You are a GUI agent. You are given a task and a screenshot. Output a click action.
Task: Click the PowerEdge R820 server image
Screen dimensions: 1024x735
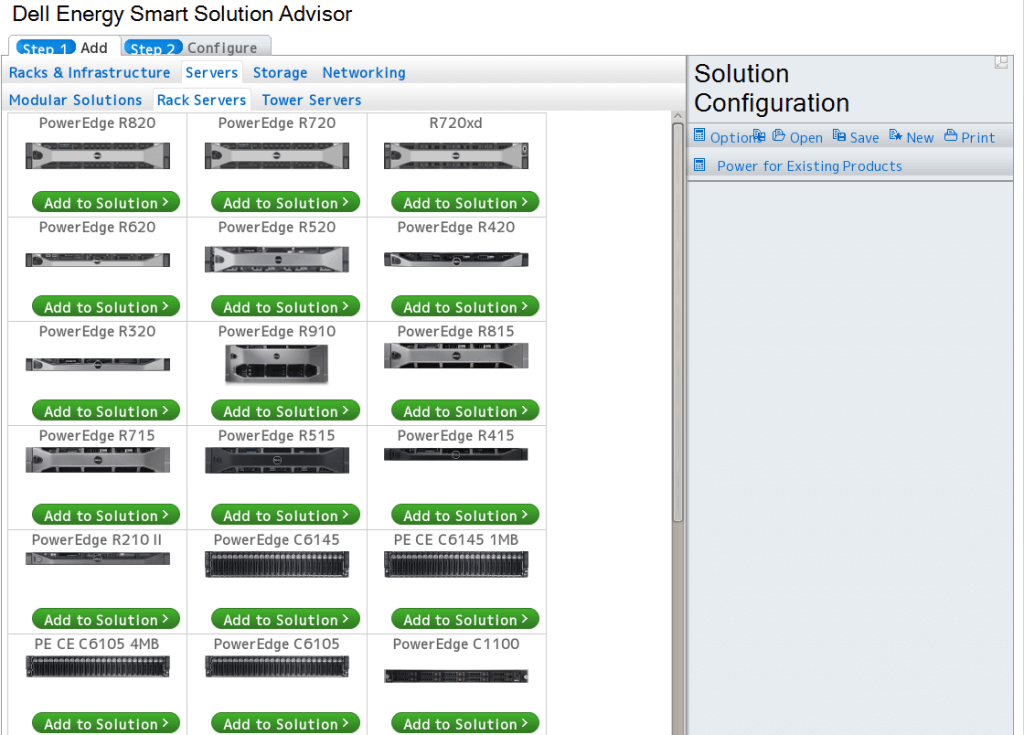[97, 155]
